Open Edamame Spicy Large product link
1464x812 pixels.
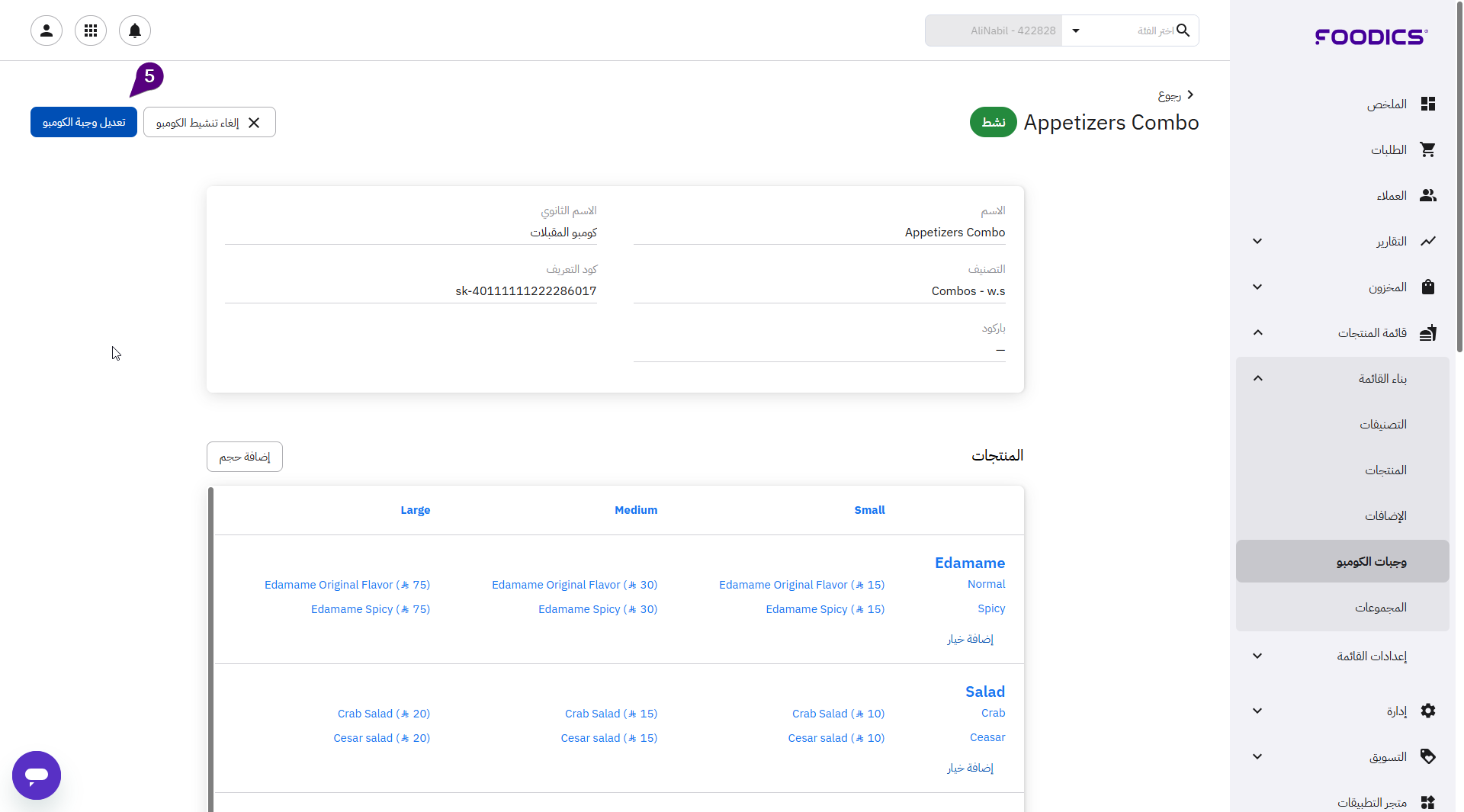point(370,609)
